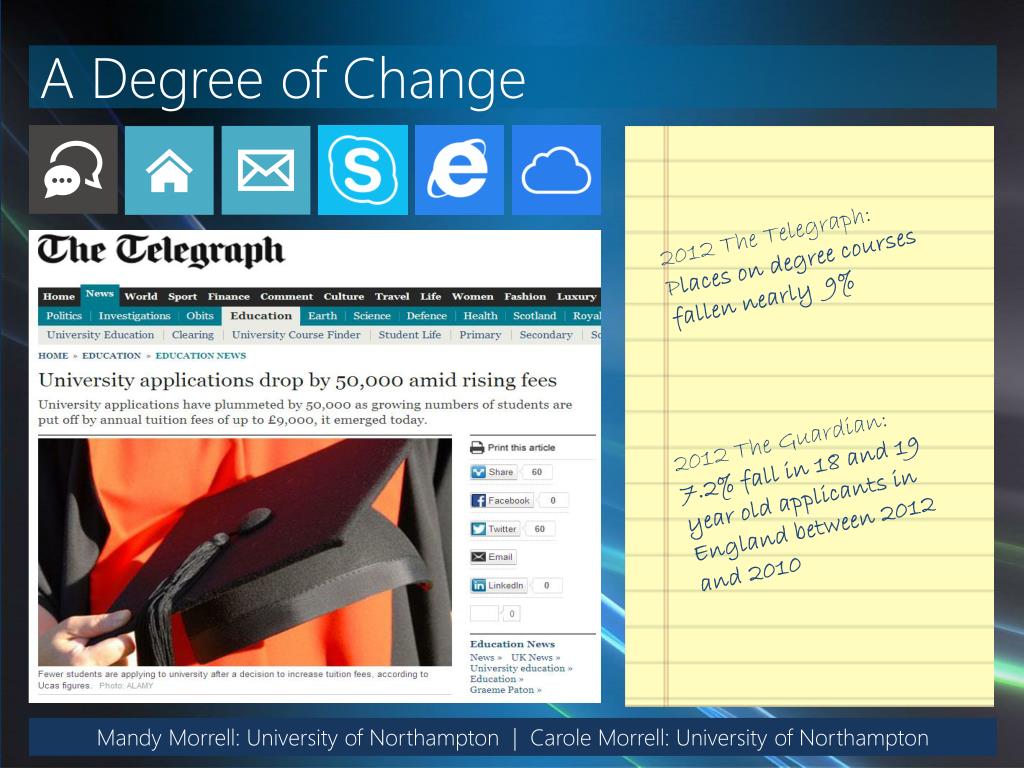Open the Women section
The width and height of the screenshot is (1024, 768).
pos(472,296)
